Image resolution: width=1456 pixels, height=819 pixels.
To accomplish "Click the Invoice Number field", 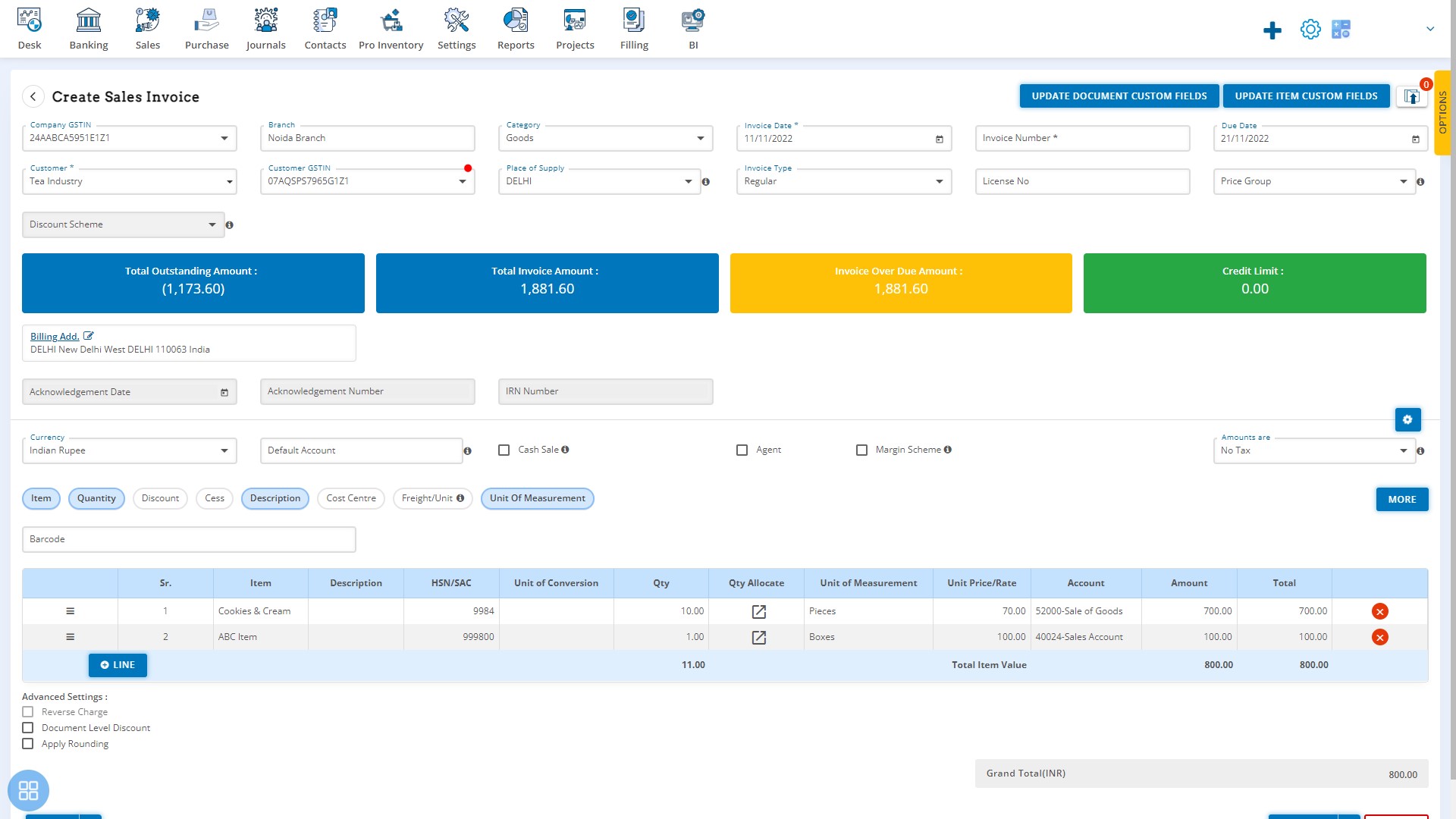I will (1082, 139).
